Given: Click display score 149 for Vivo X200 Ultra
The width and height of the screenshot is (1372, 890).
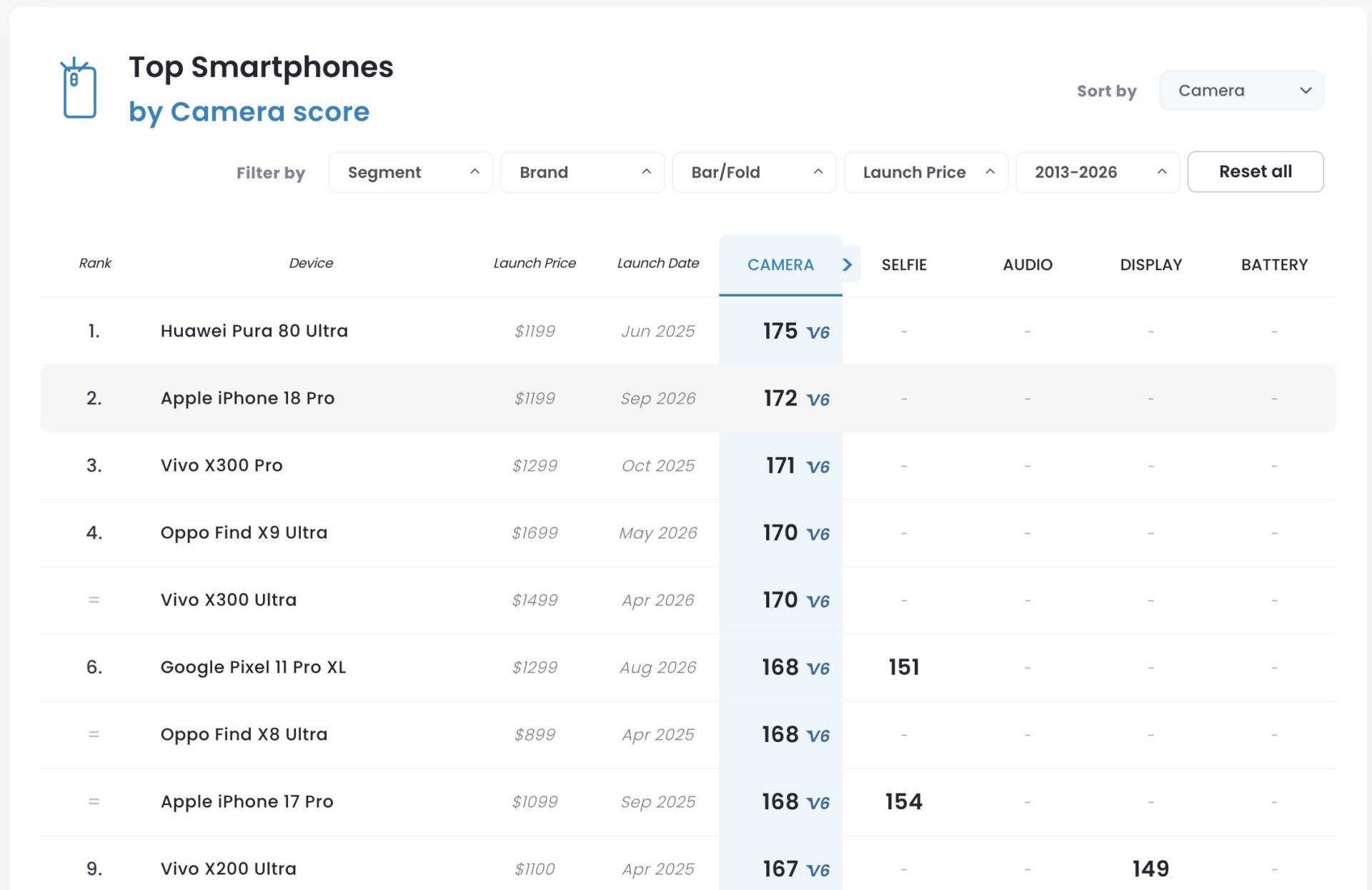Looking at the screenshot, I should 1151,869.
